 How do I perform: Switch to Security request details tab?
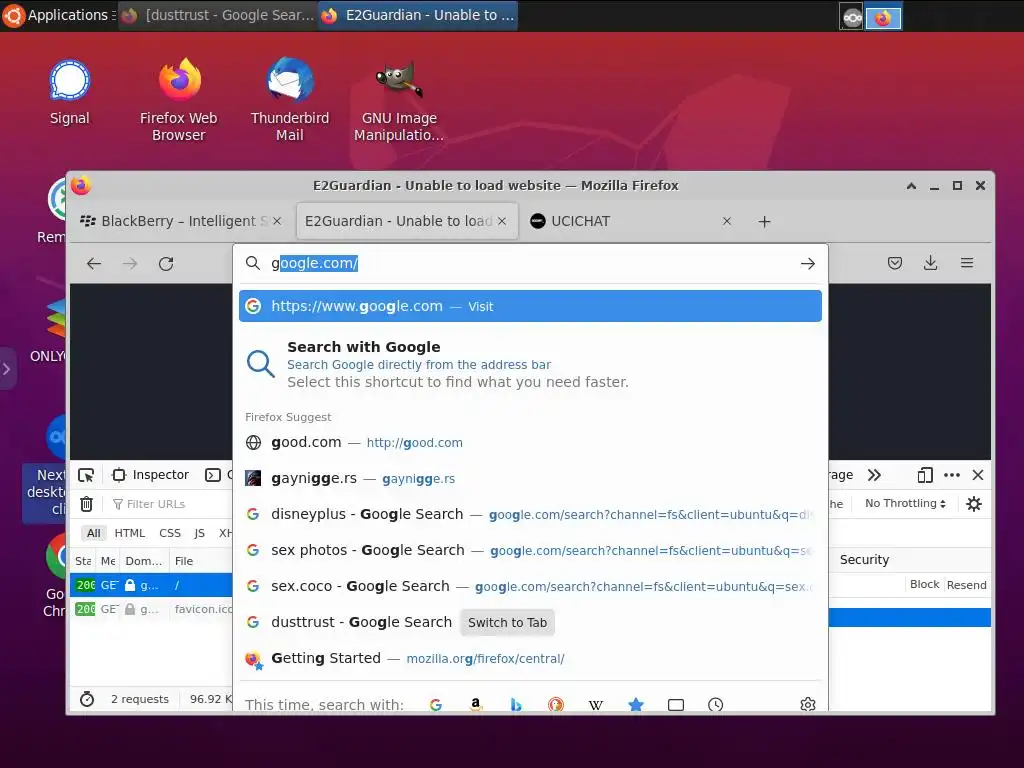864,560
